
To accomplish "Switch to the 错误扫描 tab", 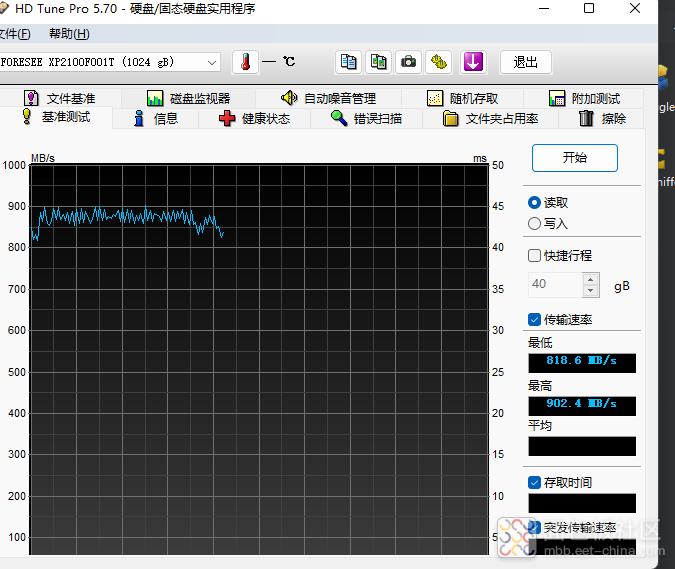I will tap(366, 118).
